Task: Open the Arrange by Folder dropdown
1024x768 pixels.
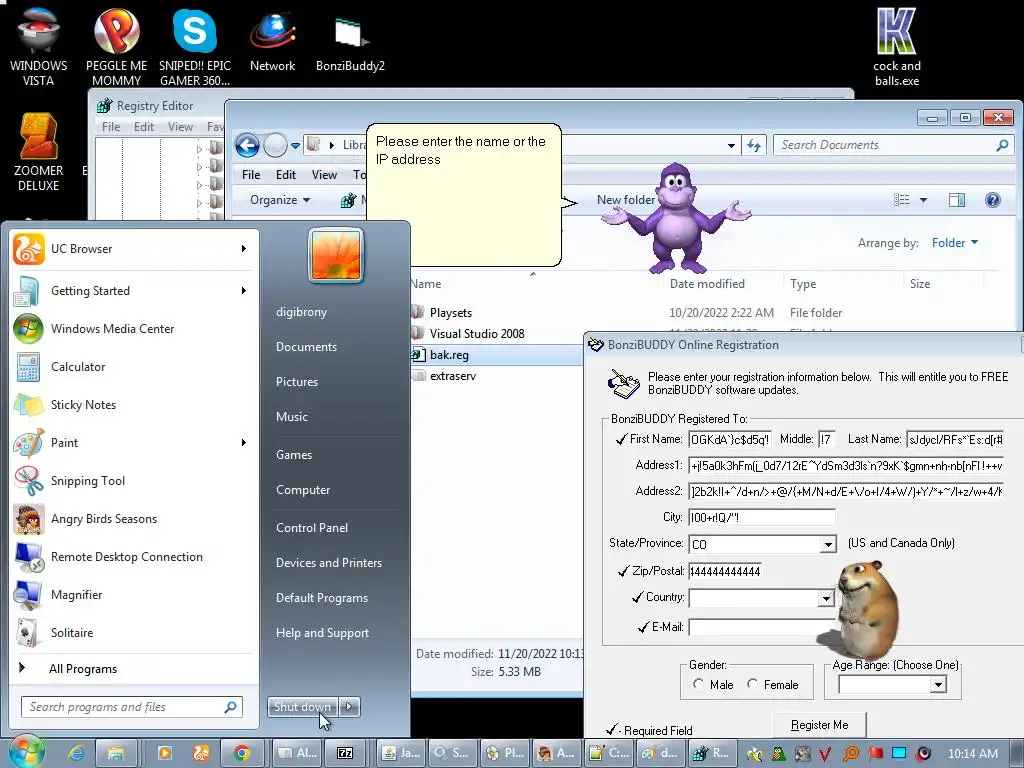Action: (955, 243)
